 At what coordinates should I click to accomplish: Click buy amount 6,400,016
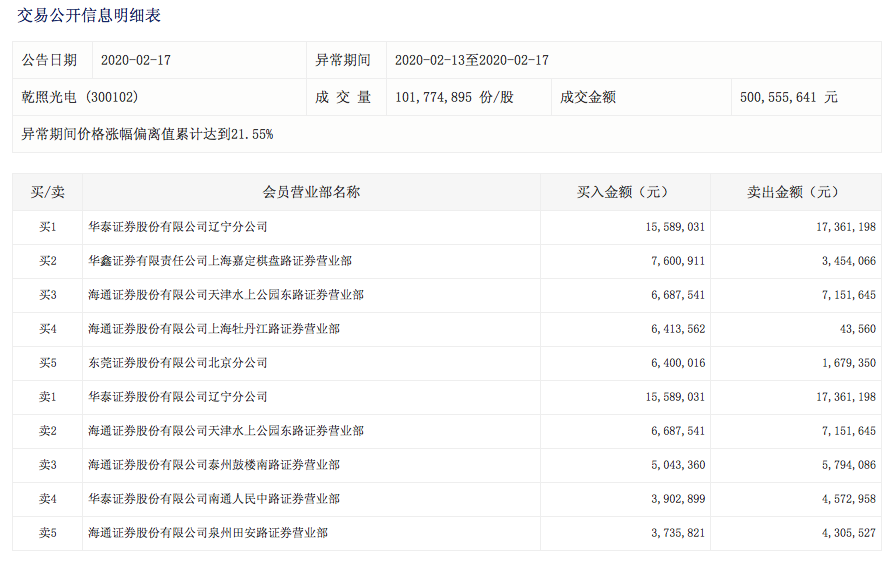point(678,363)
